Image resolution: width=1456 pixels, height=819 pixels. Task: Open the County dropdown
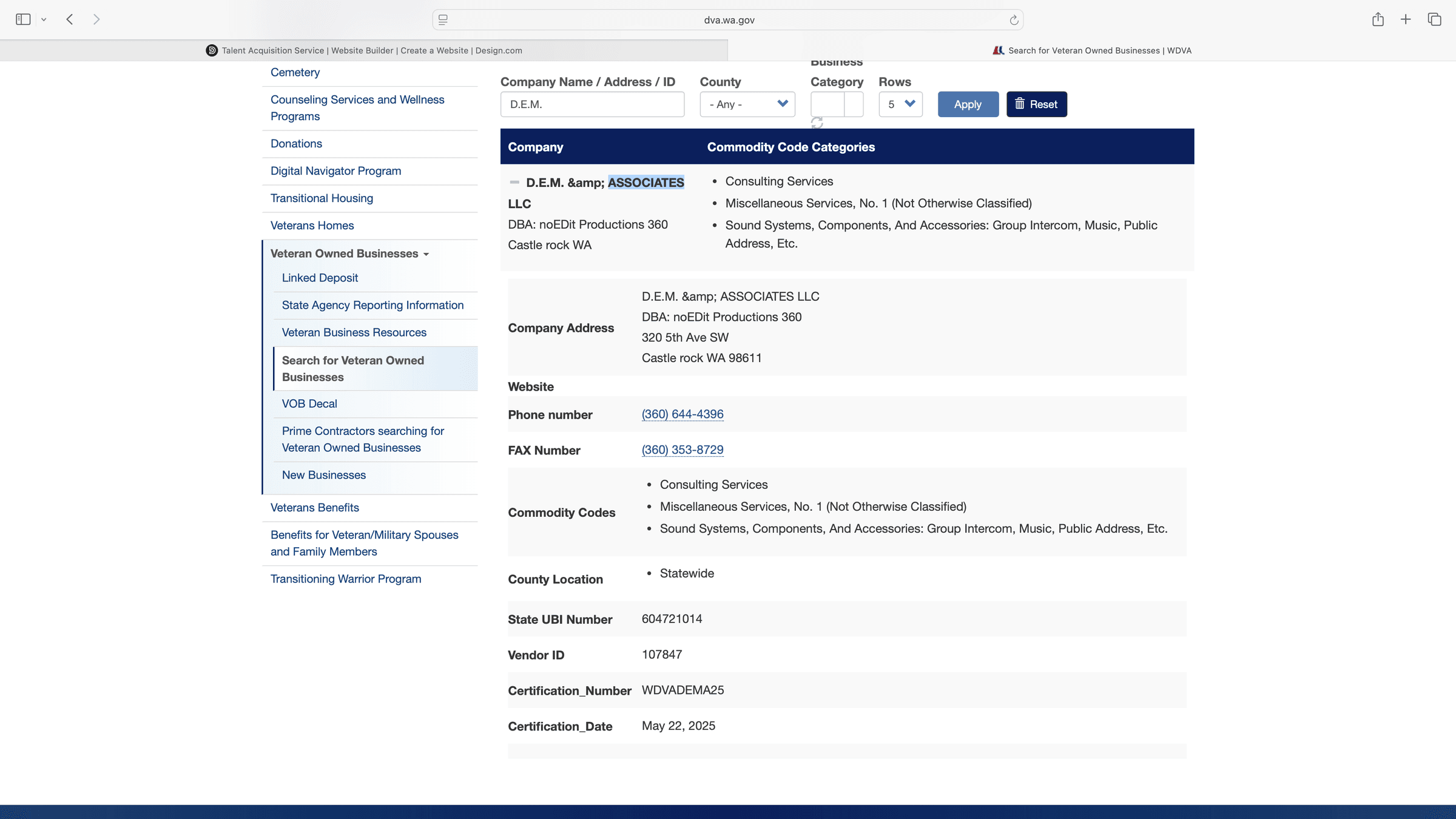747,104
